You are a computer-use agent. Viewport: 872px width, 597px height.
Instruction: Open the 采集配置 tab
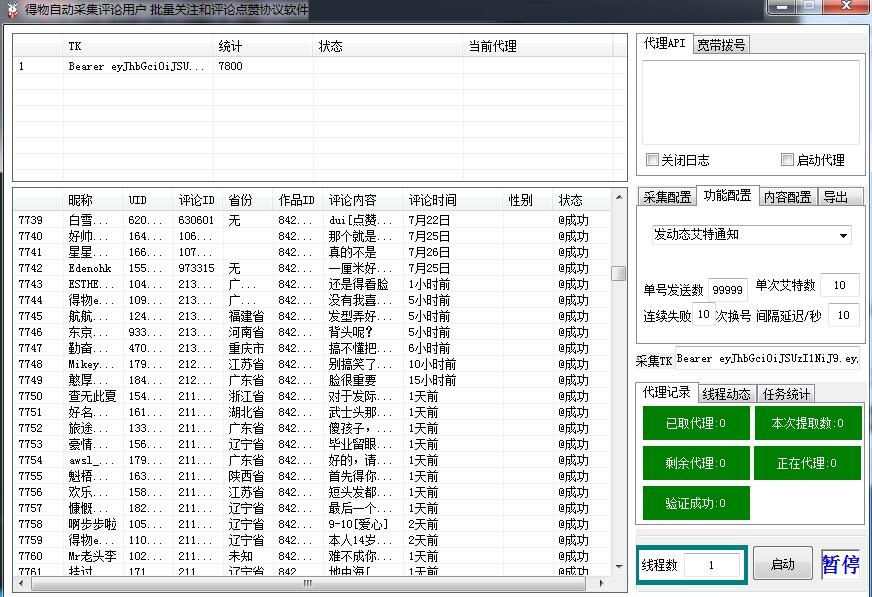(x=666, y=197)
